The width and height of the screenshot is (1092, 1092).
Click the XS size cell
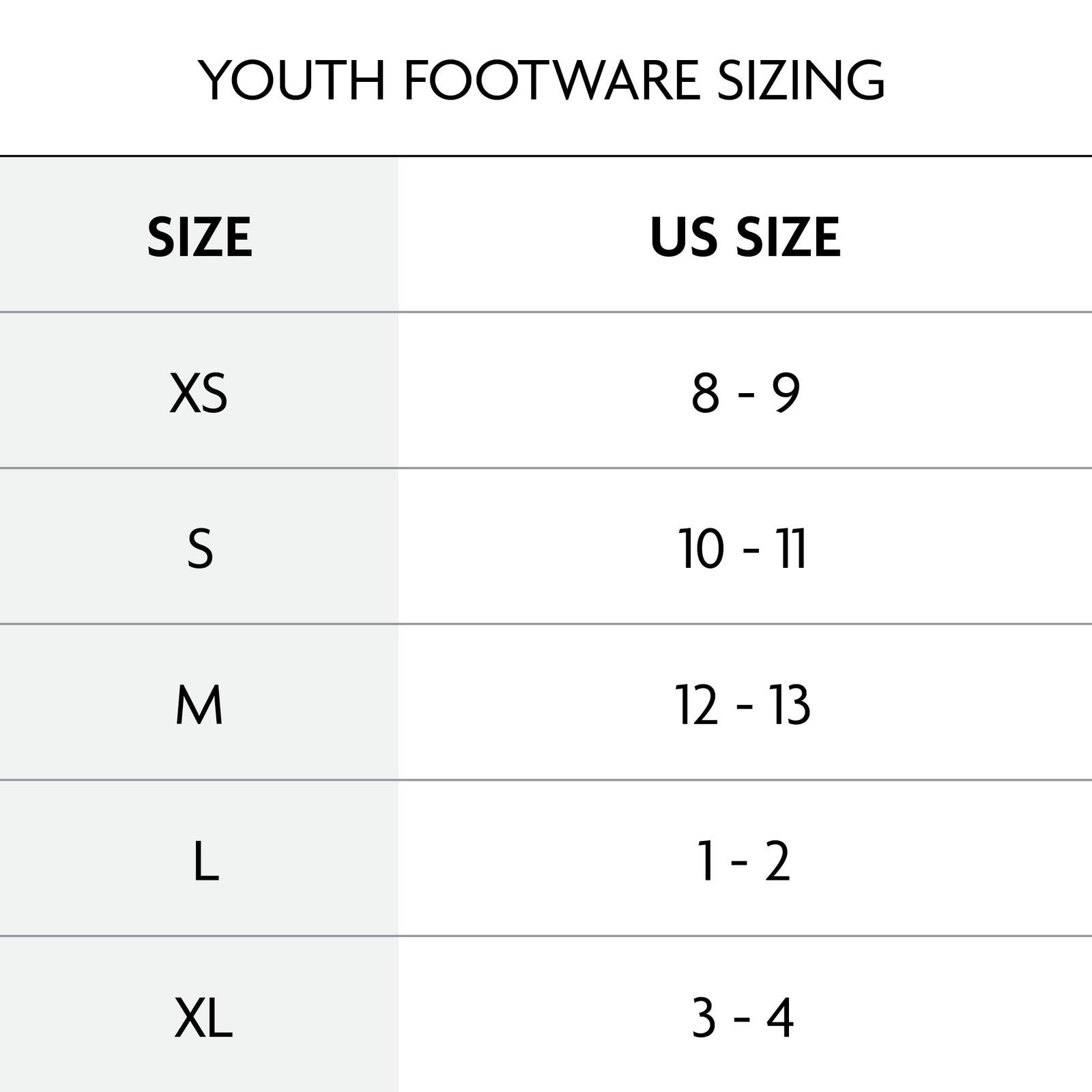(x=199, y=394)
